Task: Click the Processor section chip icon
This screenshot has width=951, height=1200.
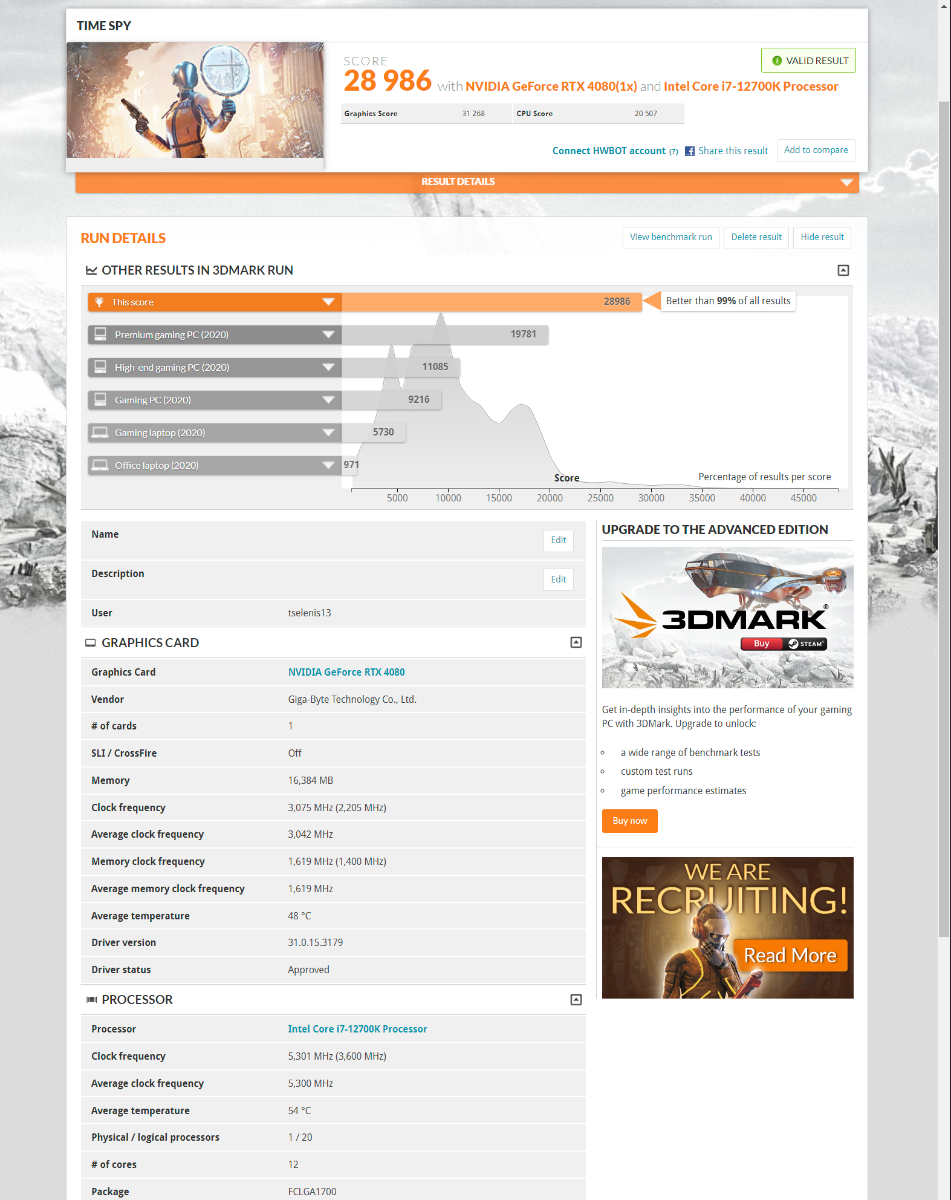Action: point(91,1000)
